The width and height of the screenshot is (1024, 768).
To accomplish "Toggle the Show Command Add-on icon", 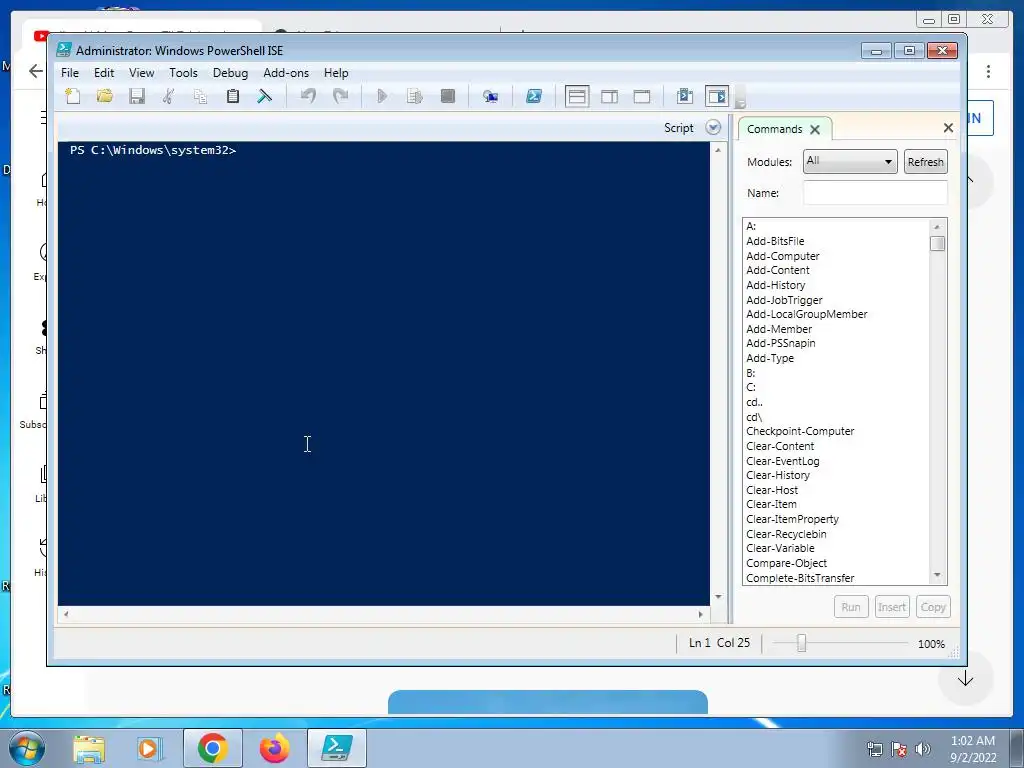I will (x=716, y=97).
